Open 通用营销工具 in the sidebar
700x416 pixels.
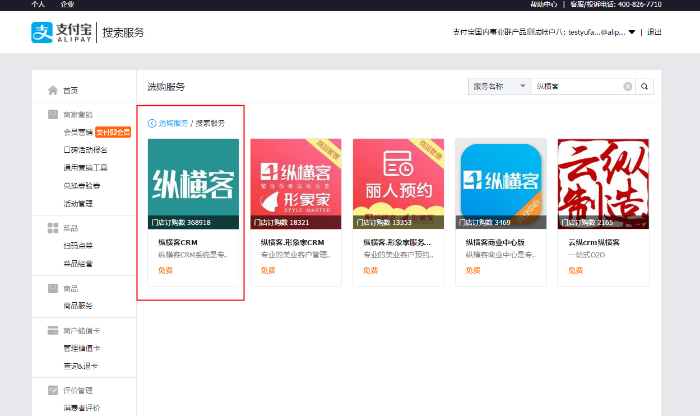(85, 168)
